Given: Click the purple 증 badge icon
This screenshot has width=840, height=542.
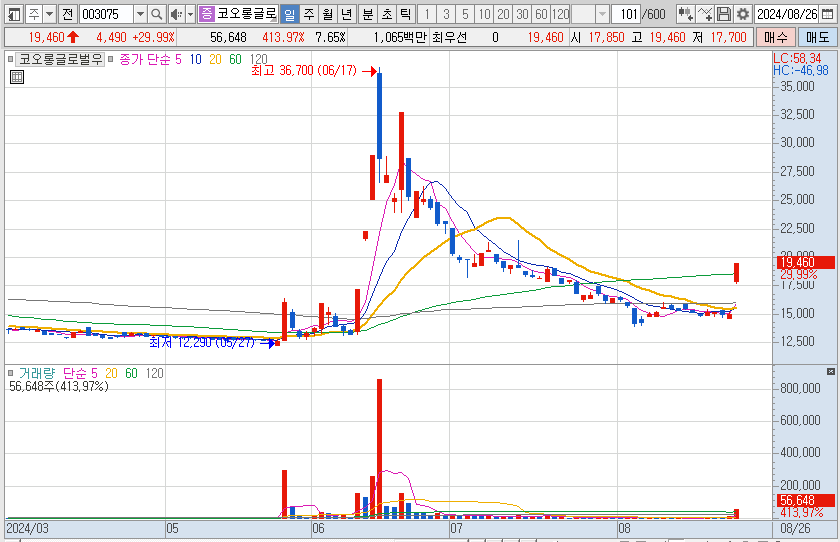Looking at the screenshot, I should point(206,14).
